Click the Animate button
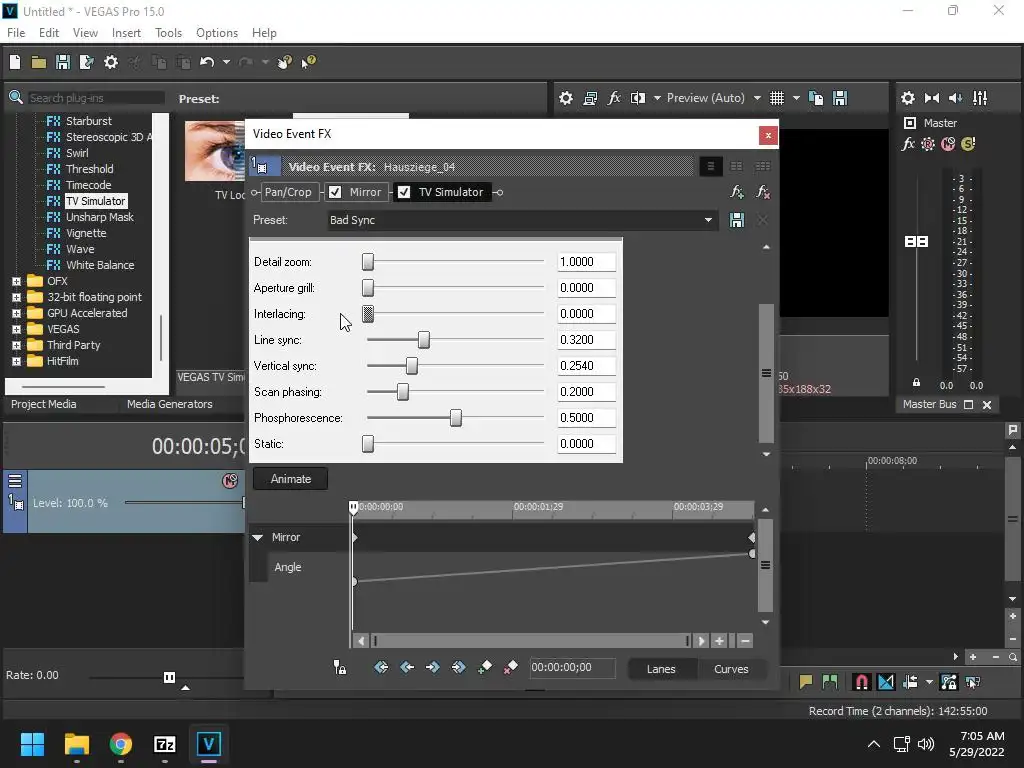The height and width of the screenshot is (768, 1024). pos(291,479)
